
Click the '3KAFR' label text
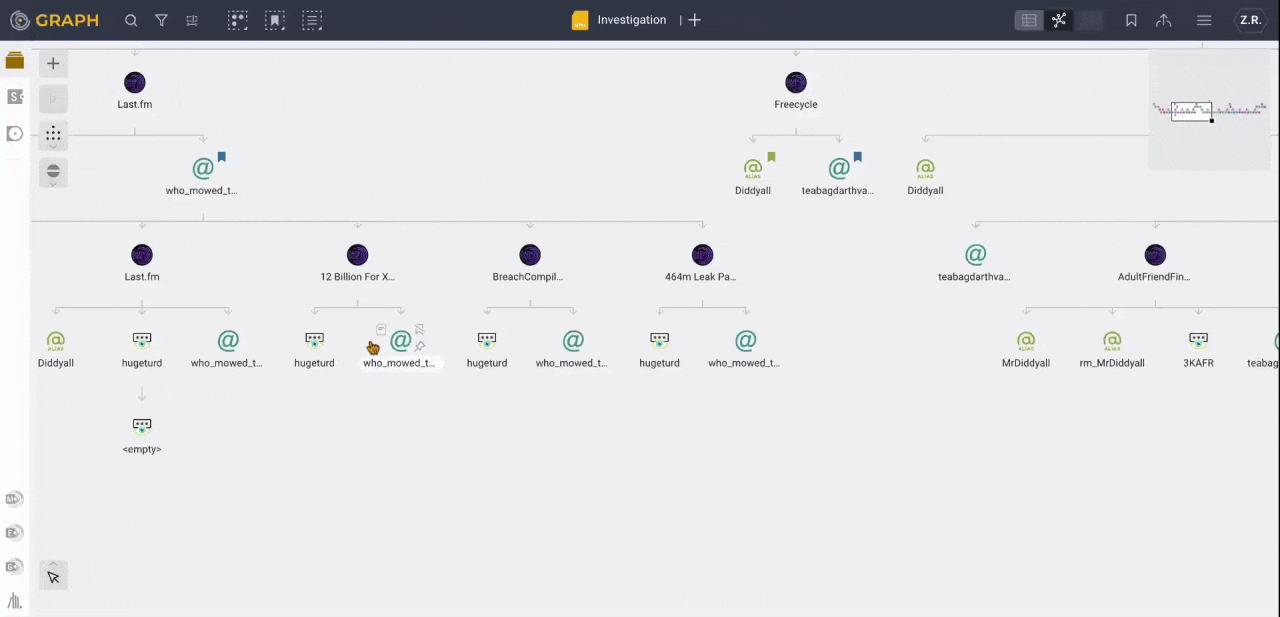pyautogui.click(x=1198, y=363)
